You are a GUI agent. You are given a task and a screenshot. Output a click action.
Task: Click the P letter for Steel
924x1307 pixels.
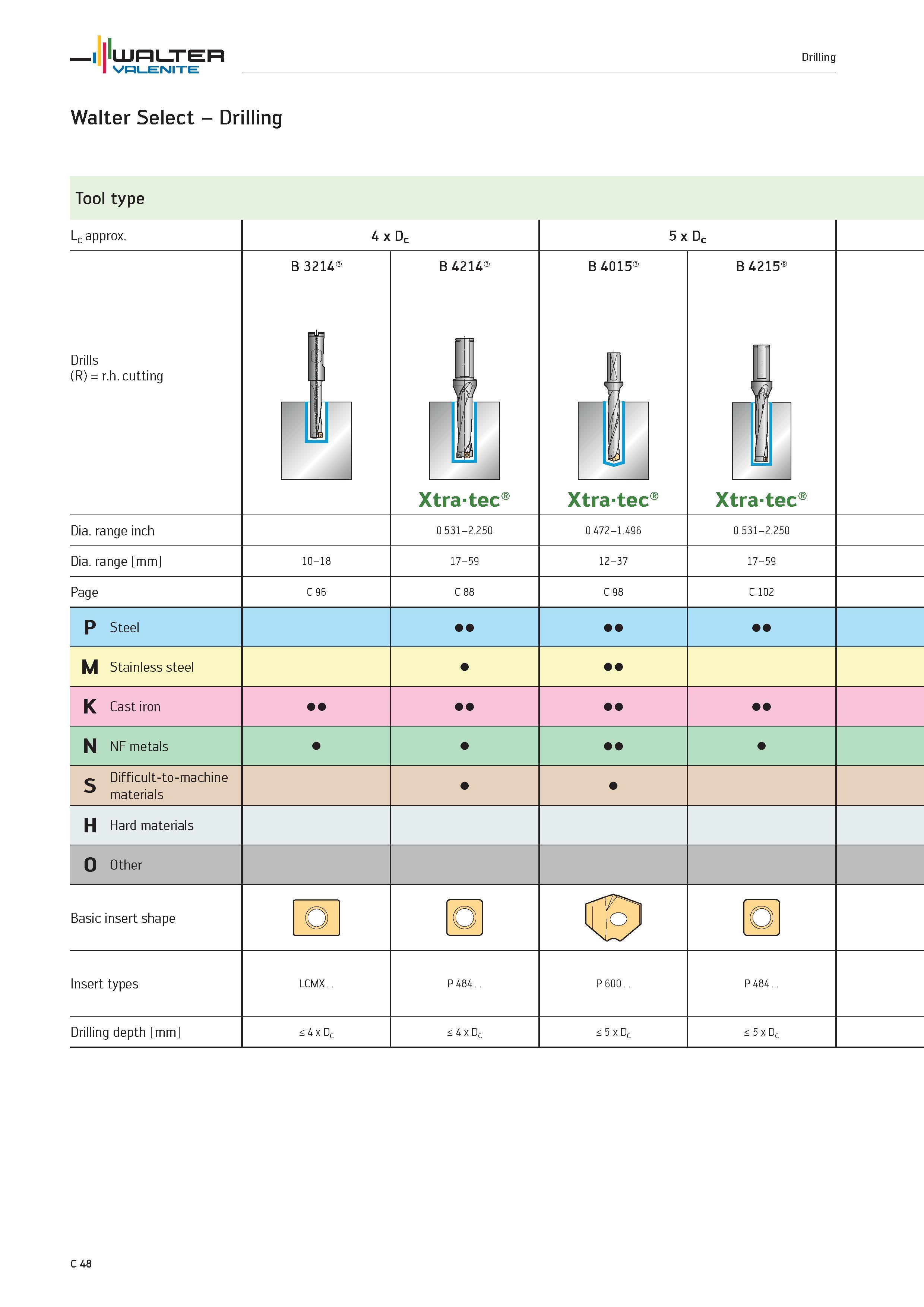[x=90, y=627]
